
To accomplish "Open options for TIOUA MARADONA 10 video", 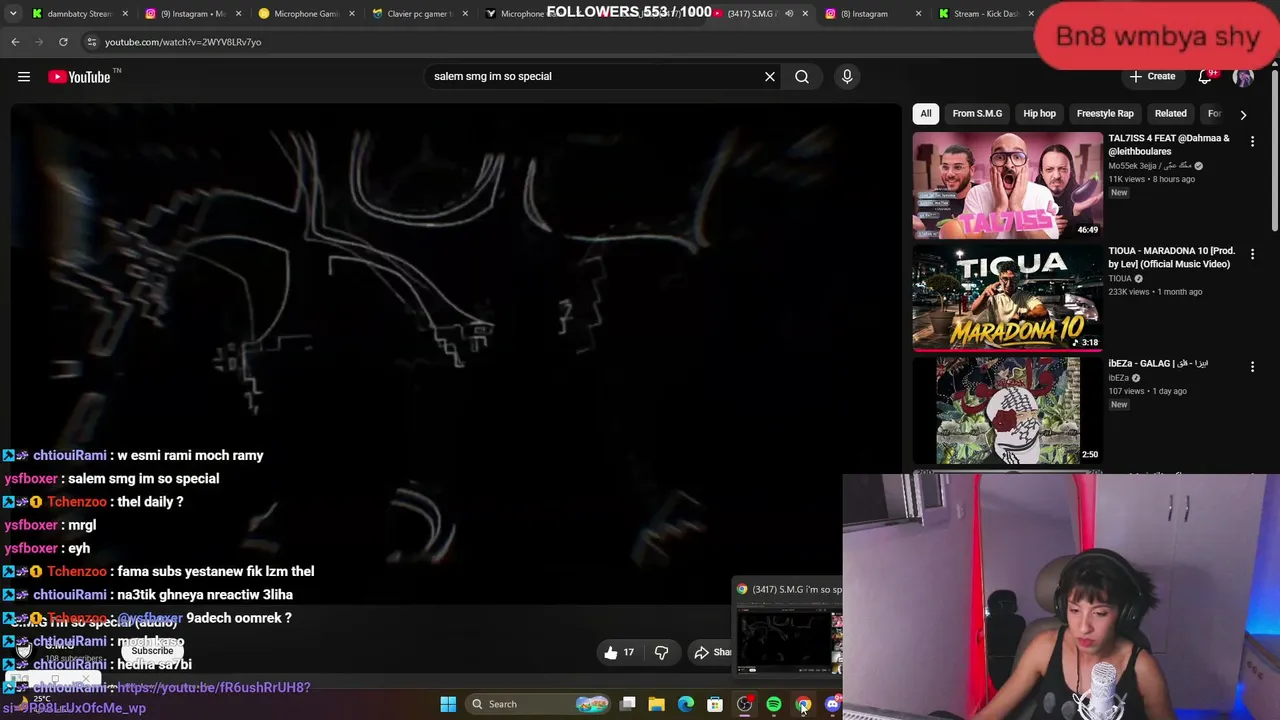I will coord(1252,255).
